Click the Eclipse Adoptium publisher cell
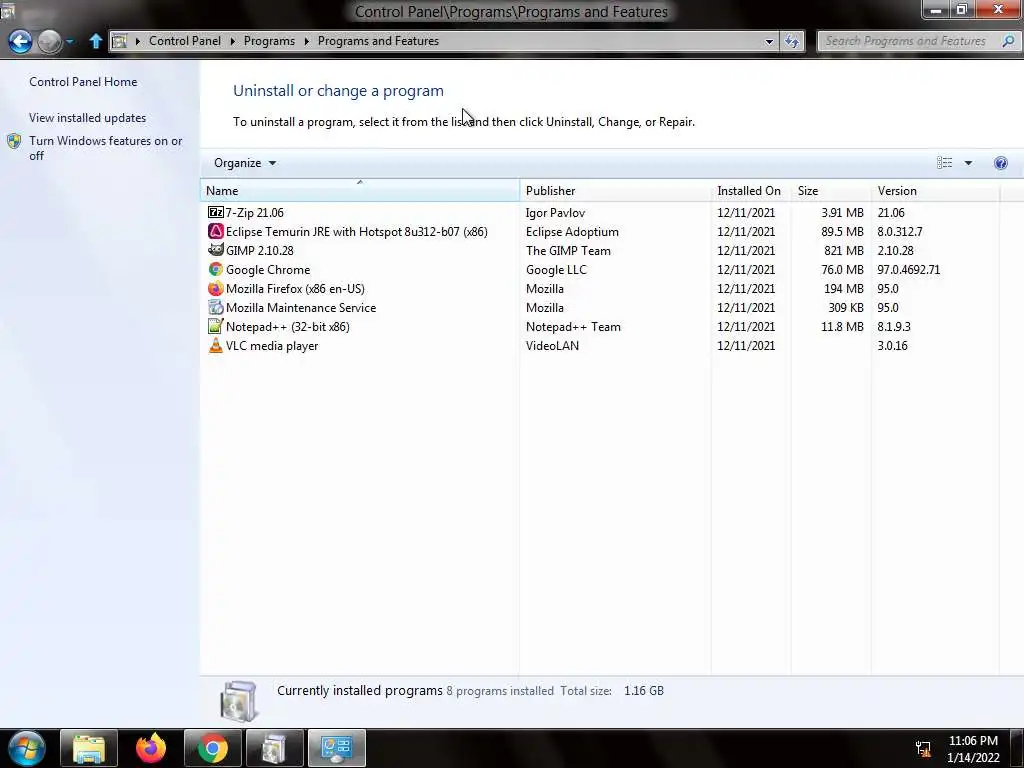The width and height of the screenshot is (1024, 768). click(572, 231)
